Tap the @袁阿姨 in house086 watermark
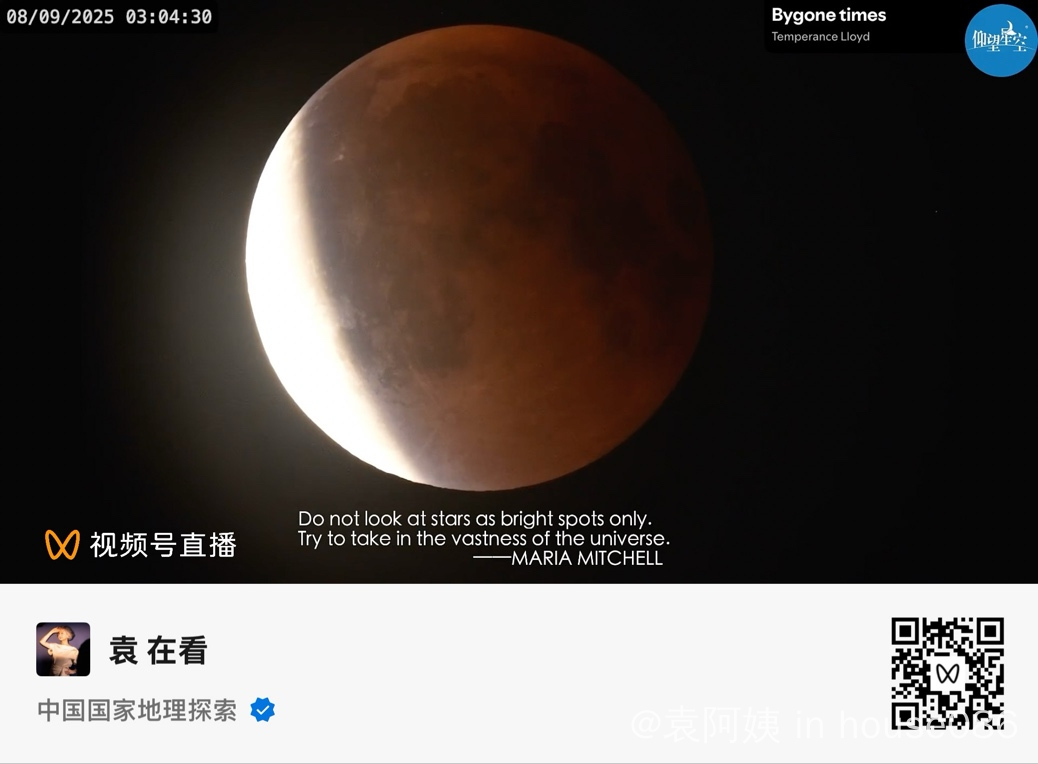Viewport: 1038px width, 764px height. point(824,724)
